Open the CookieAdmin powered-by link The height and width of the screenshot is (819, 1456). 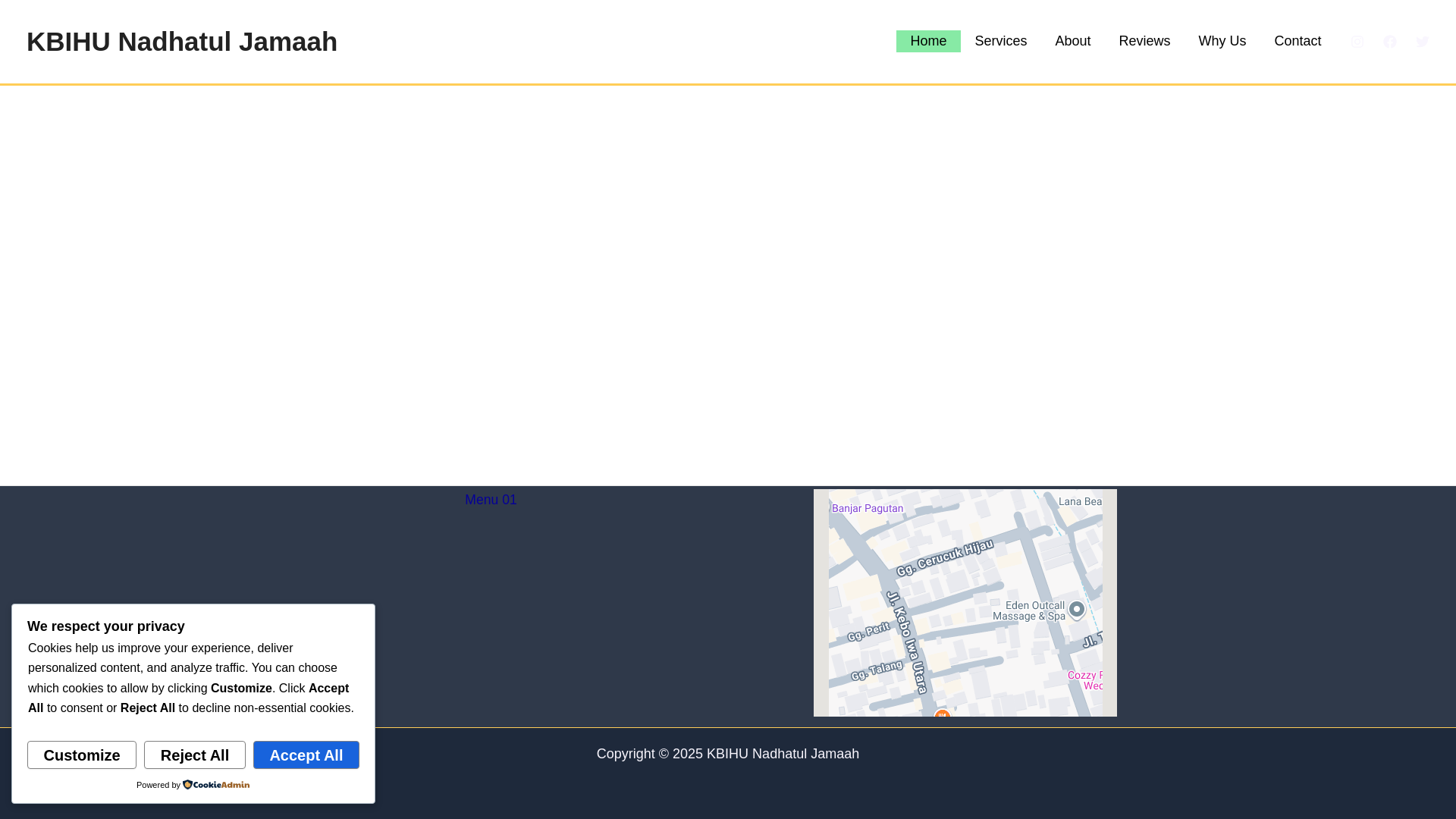tap(216, 785)
